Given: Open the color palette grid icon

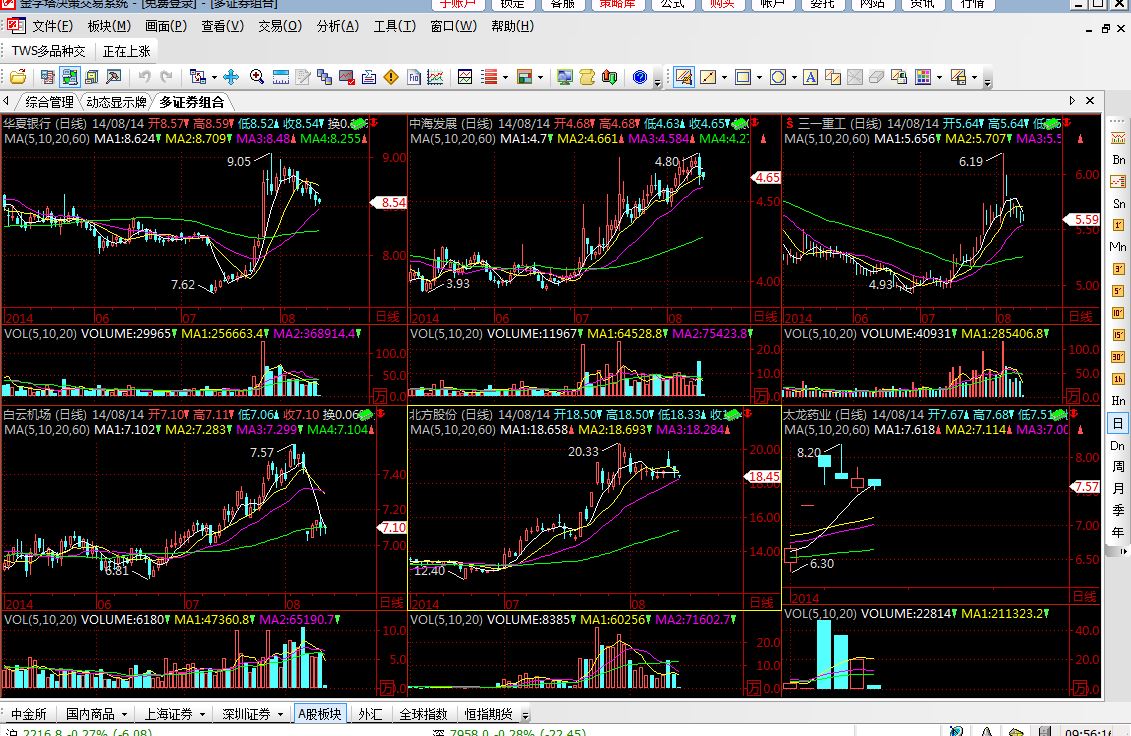Looking at the screenshot, I should click(x=923, y=76).
